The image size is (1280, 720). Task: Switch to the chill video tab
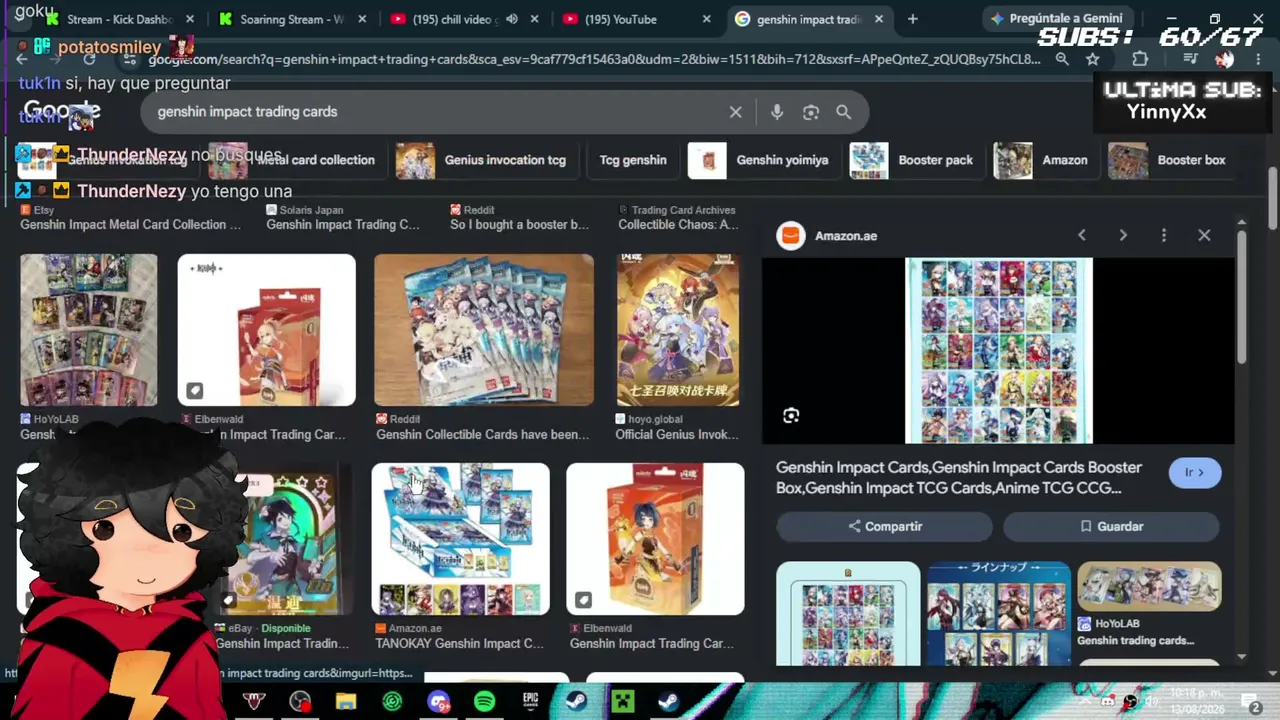click(464, 19)
